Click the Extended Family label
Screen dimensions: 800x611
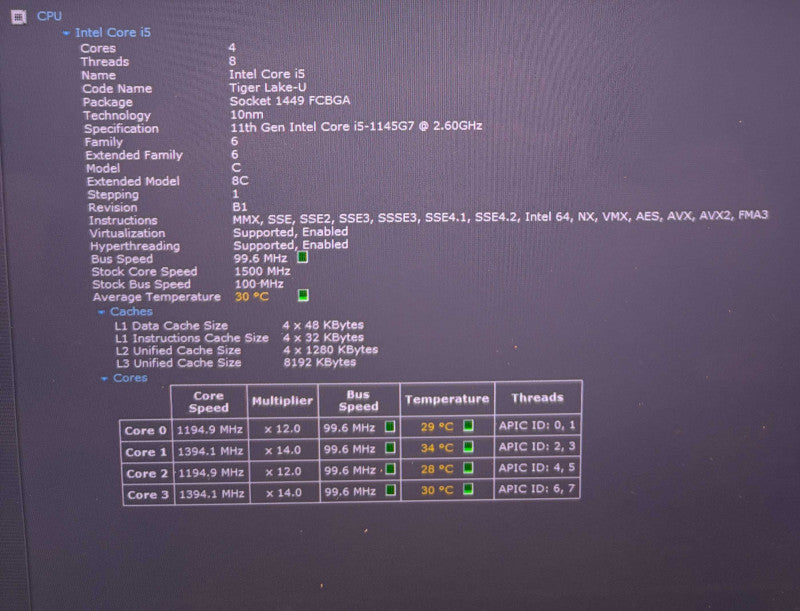tap(134, 155)
